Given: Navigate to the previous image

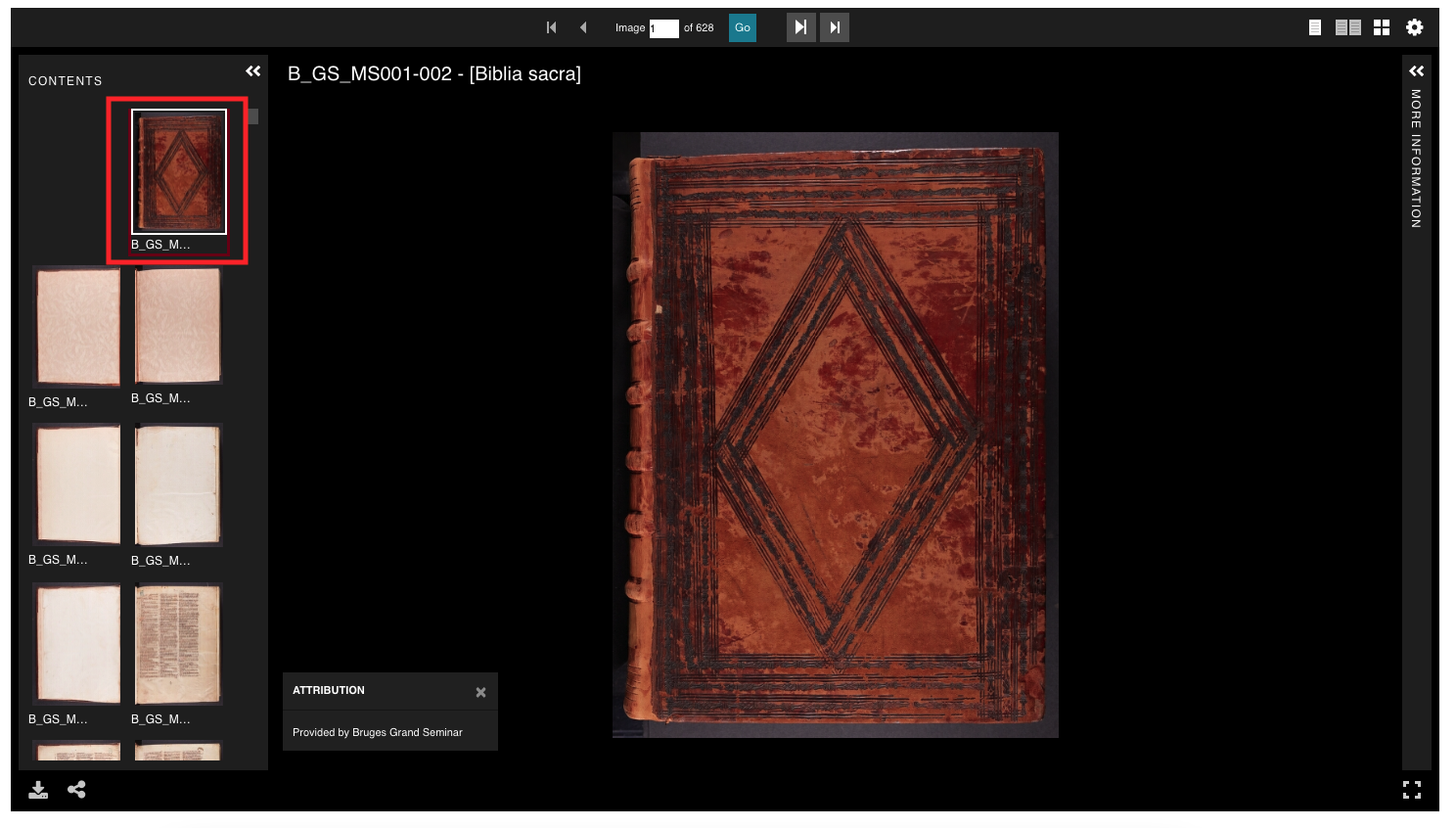Looking at the screenshot, I should (x=583, y=26).
